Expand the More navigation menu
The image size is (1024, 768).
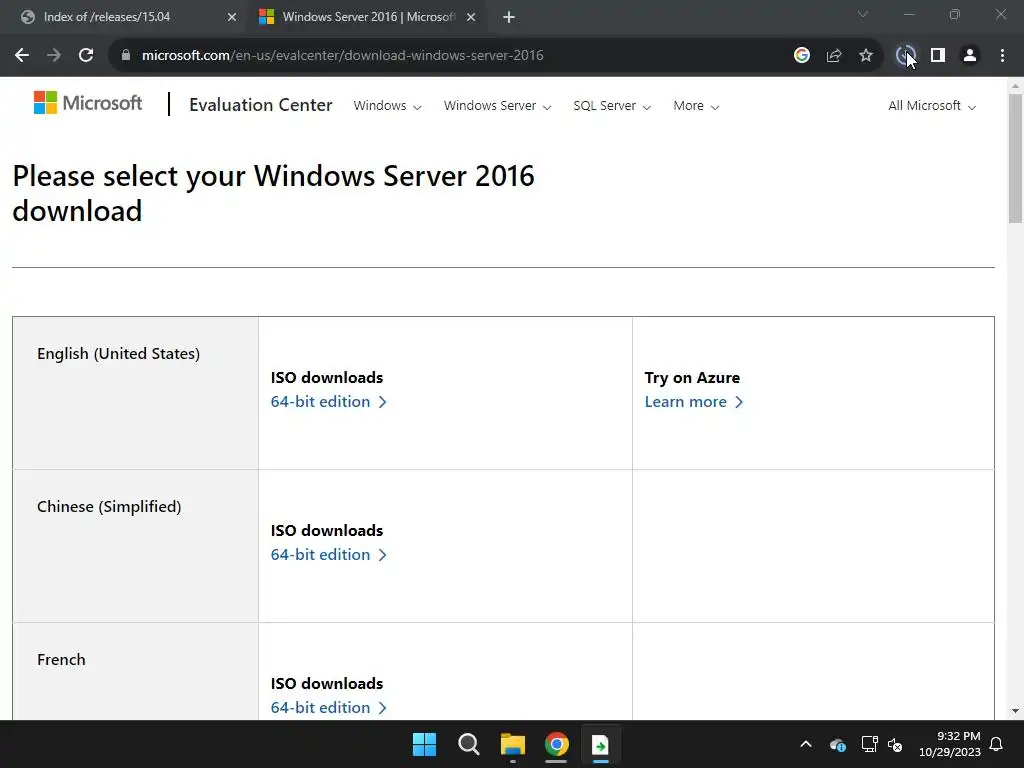[696, 106]
